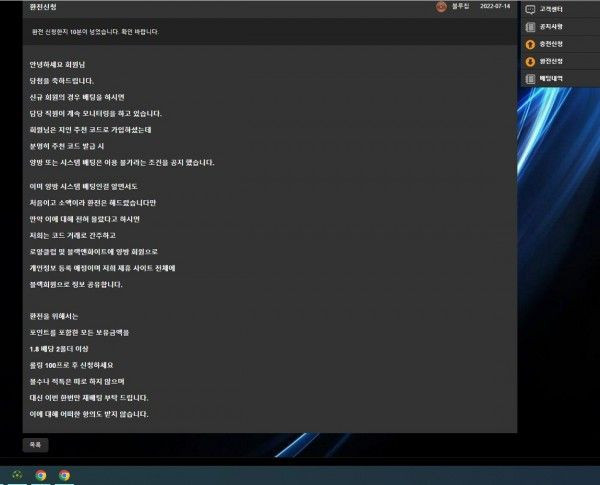Click the 고객센터 speech bubble icon

(530, 10)
